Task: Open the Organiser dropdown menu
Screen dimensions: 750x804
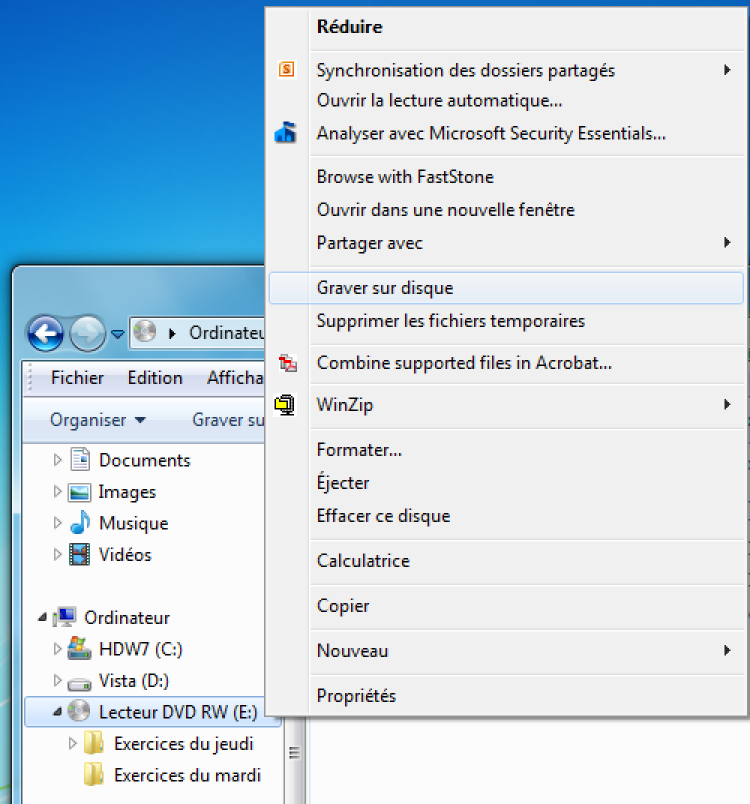Action: (97, 420)
